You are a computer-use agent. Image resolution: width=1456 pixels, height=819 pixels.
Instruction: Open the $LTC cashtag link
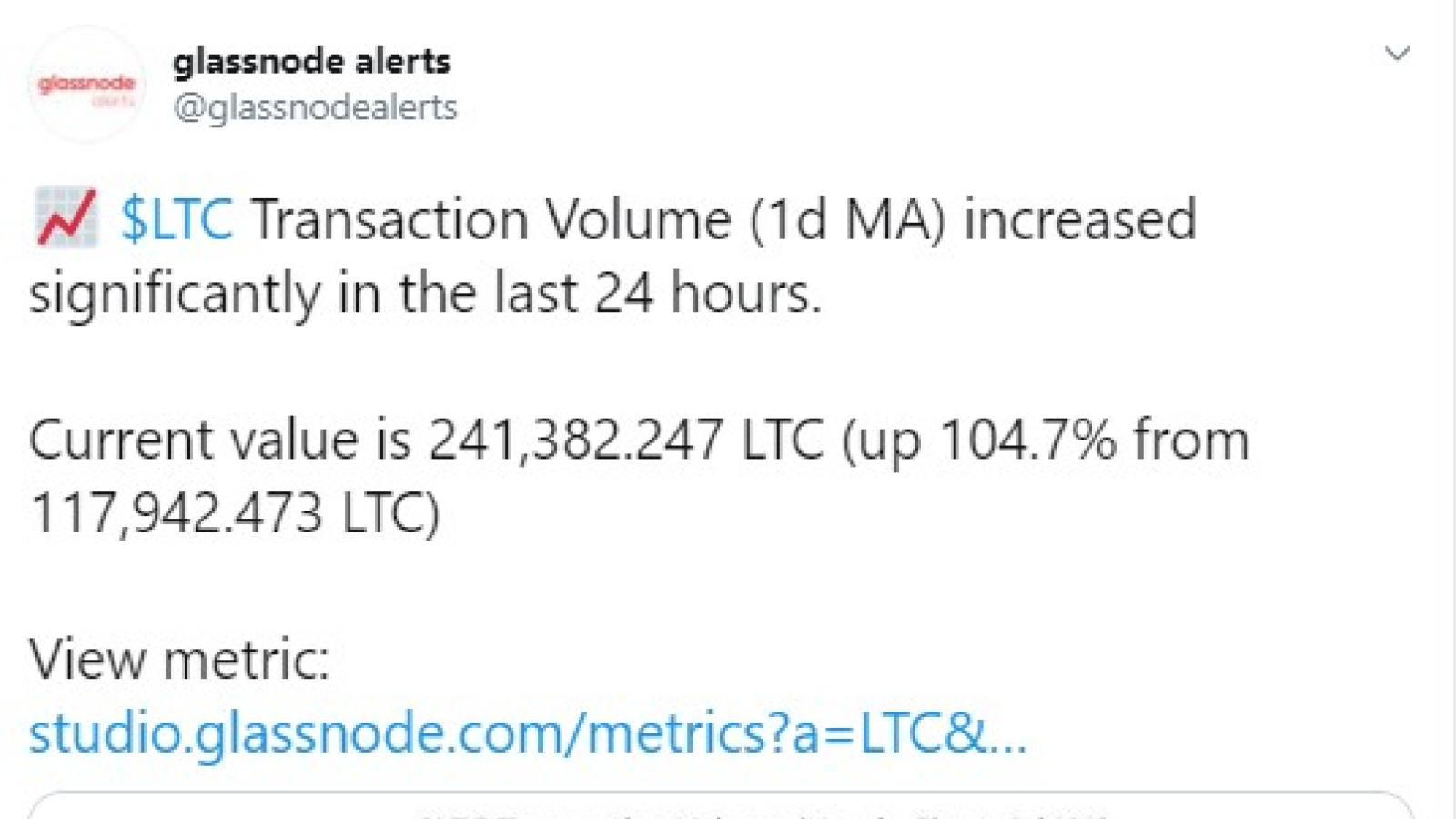(177, 219)
